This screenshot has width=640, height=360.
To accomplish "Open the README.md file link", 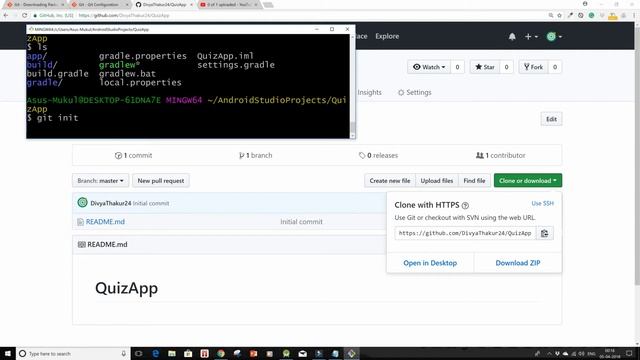I will (105, 222).
